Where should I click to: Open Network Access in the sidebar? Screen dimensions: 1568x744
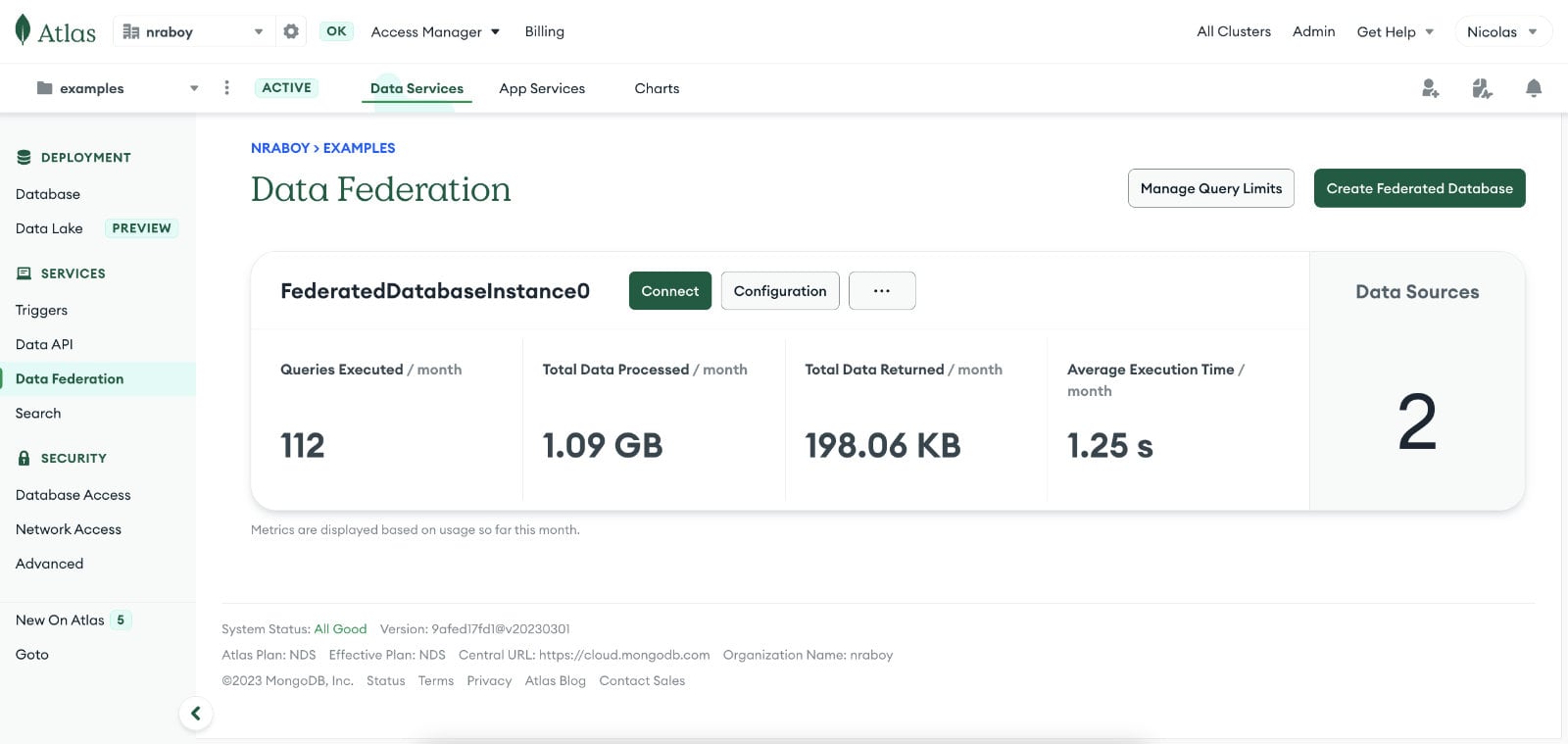pyautogui.click(x=69, y=529)
